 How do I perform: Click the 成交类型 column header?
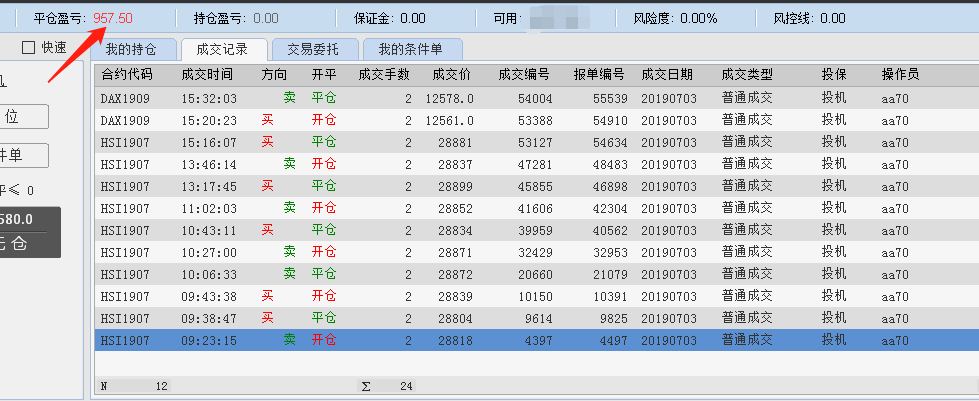(747, 75)
